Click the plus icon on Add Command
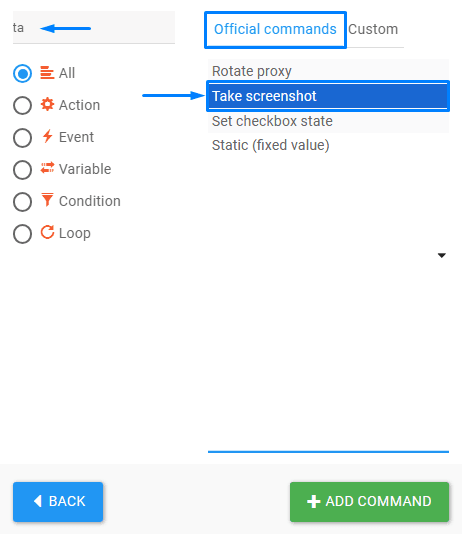 coord(313,501)
